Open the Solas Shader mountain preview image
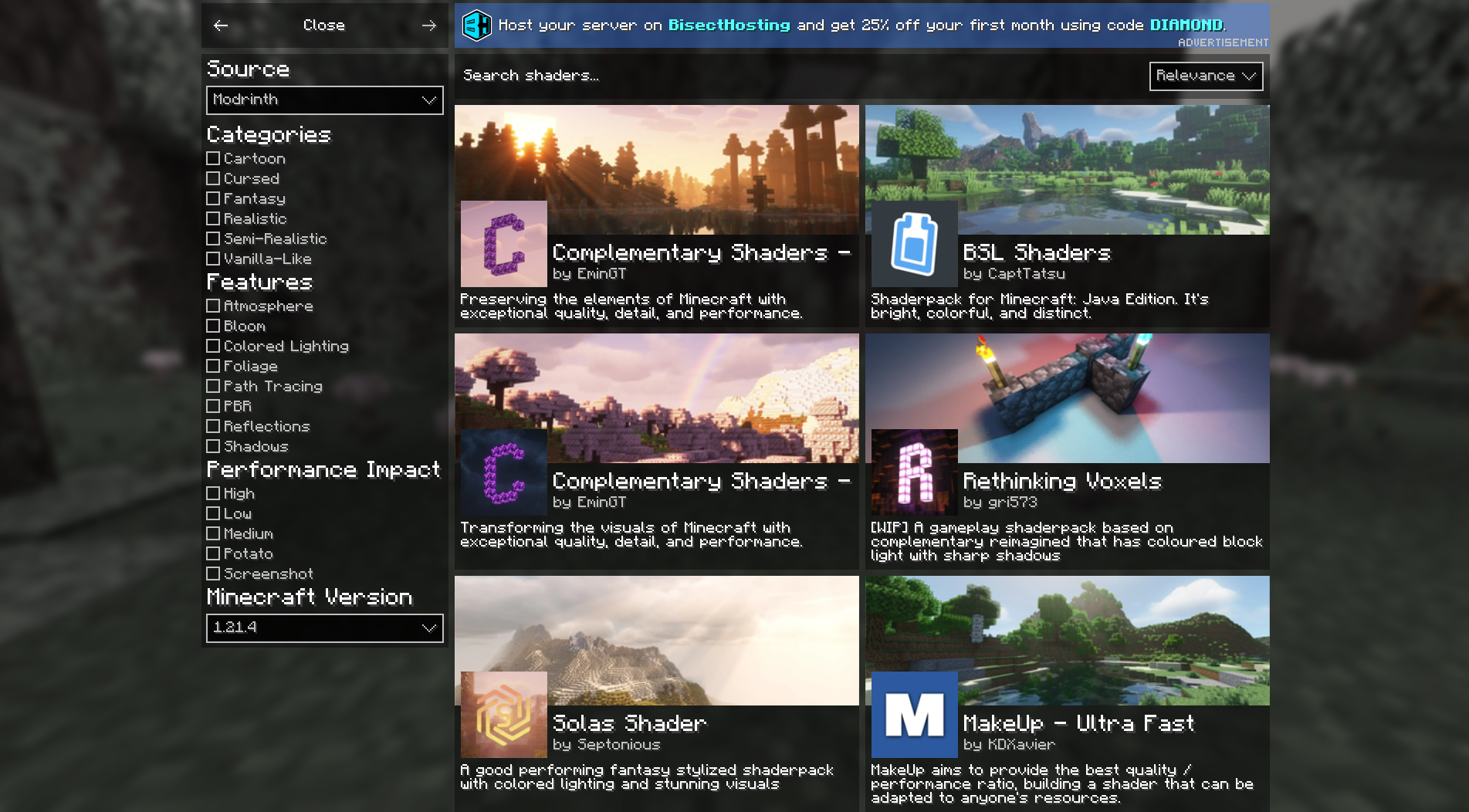Screen dimensions: 1469x812 tap(657, 640)
